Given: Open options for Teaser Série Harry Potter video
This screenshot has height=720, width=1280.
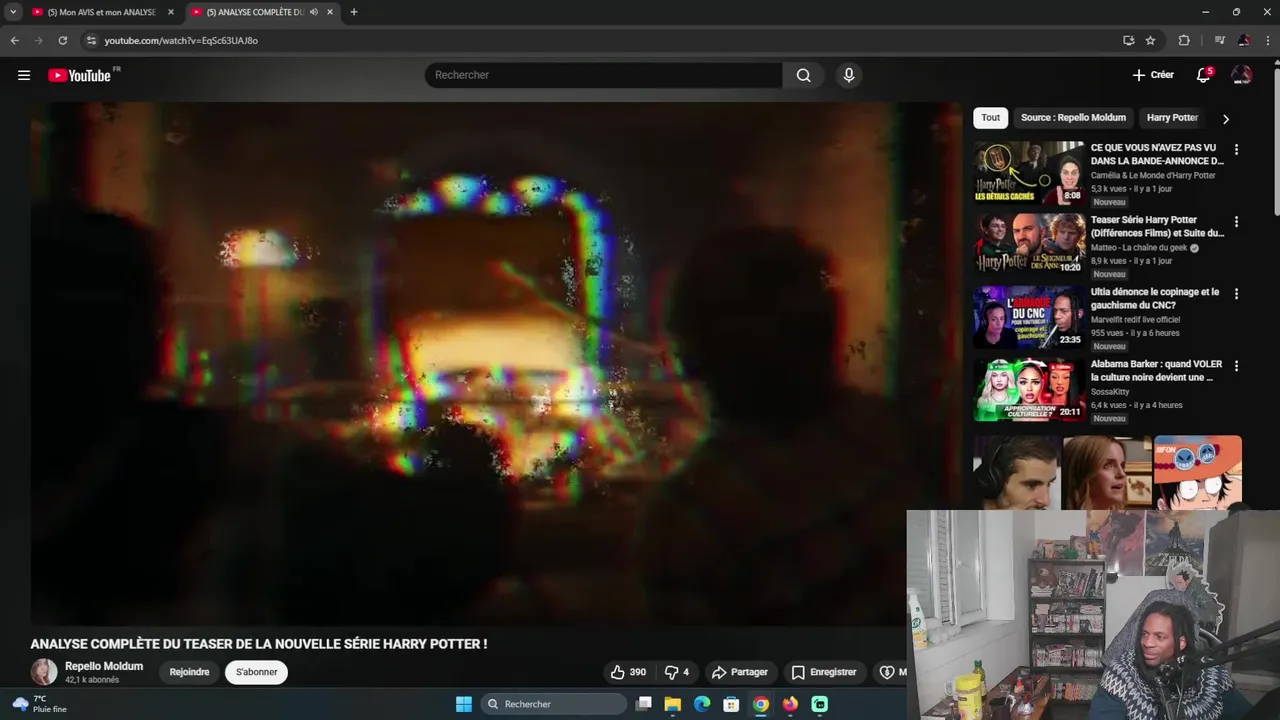Looking at the screenshot, I should tap(1236, 222).
